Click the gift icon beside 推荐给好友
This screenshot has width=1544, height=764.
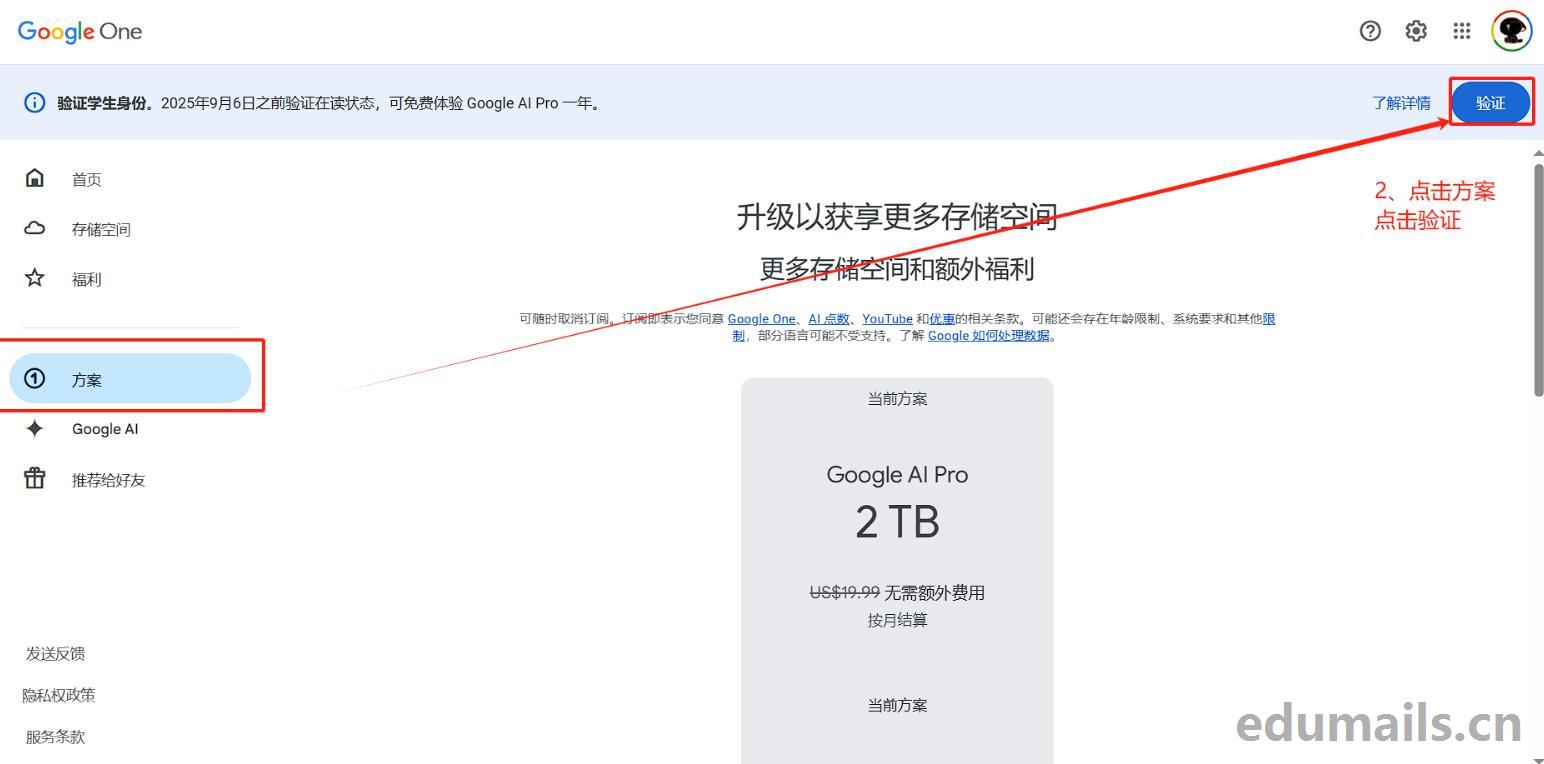coord(35,478)
